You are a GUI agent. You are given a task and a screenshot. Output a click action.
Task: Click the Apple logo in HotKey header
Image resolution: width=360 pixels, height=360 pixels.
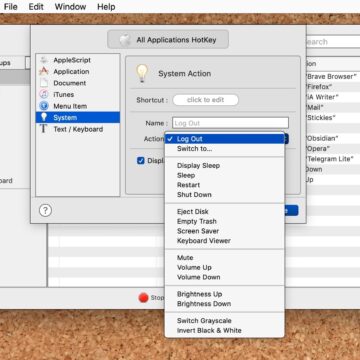pyautogui.click(x=125, y=40)
